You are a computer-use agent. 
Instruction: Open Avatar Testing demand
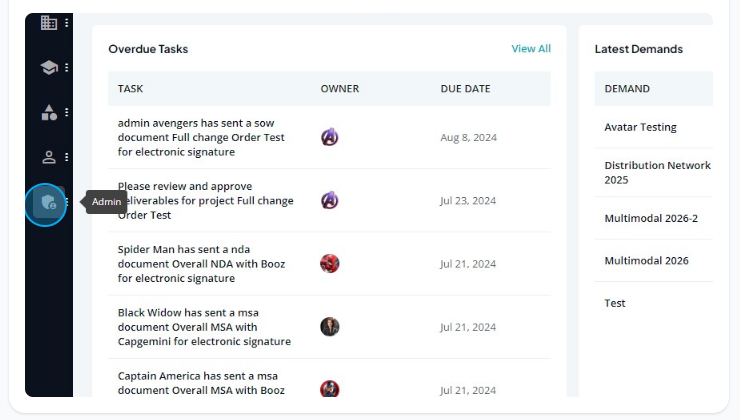(x=640, y=127)
